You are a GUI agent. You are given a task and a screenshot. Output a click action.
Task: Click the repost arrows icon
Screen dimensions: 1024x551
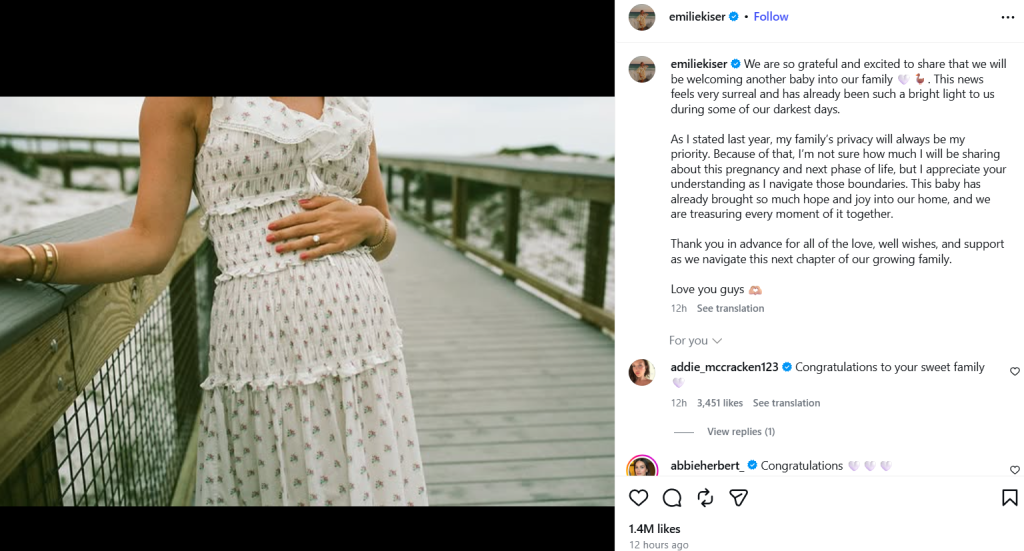pos(705,498)
